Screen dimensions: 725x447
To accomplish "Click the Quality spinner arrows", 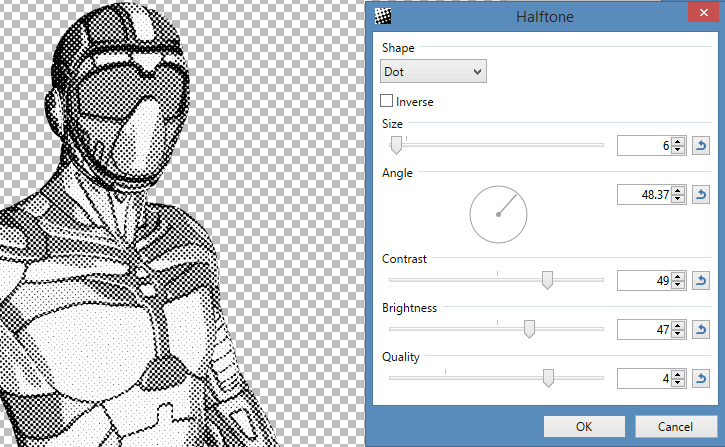I will click(x=677, y=378).
